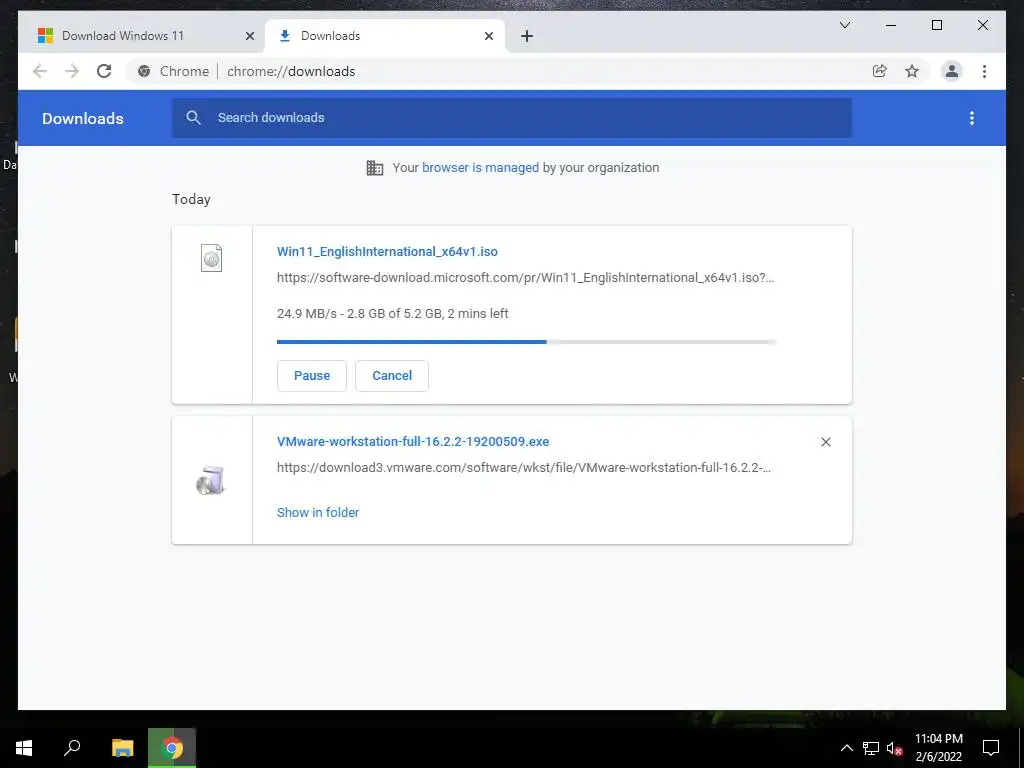
Task: Click the browser forward arrow
Action: (x=72, y=71)
